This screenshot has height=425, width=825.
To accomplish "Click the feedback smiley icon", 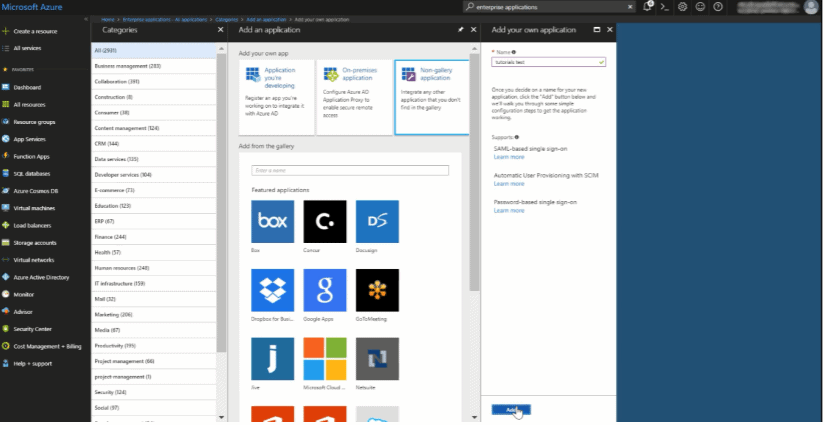I will pos(700,7).
